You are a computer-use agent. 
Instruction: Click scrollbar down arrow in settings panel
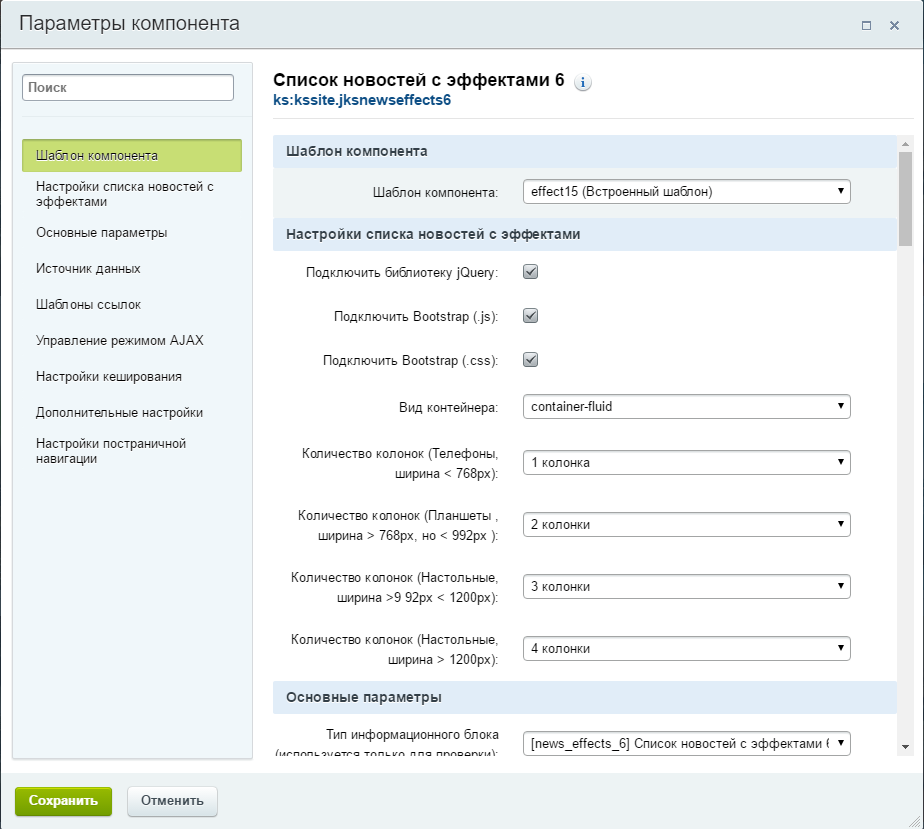coord(905,746)
